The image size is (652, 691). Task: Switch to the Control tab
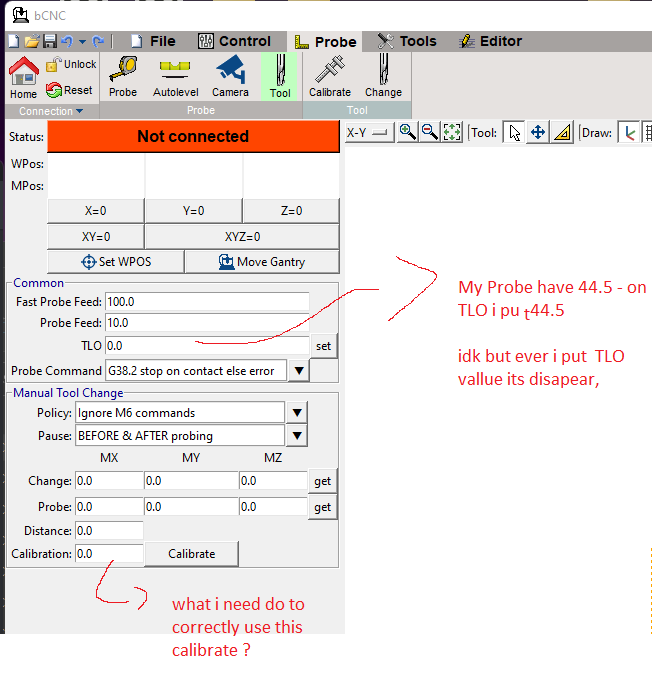pos(234,41)
